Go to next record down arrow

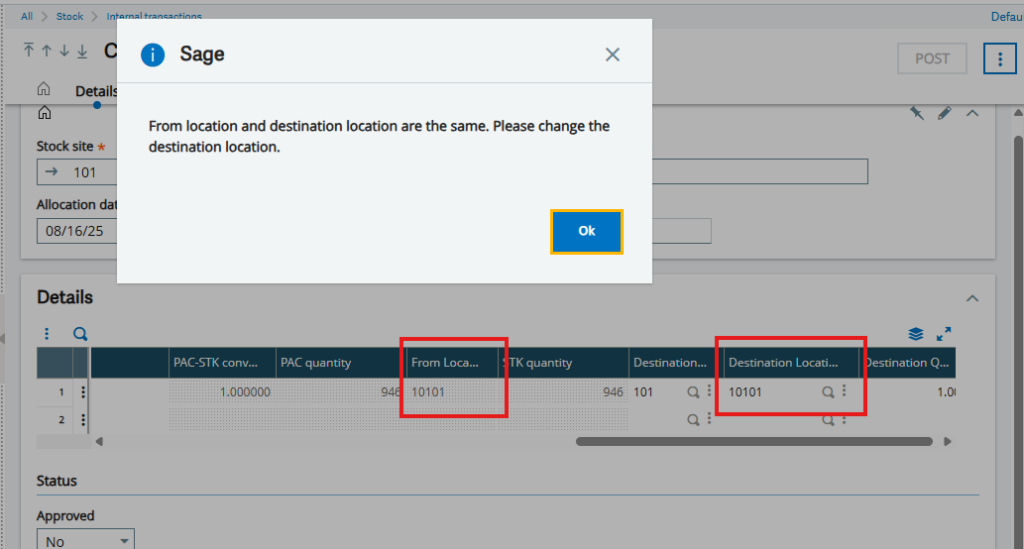click(64, 50)
